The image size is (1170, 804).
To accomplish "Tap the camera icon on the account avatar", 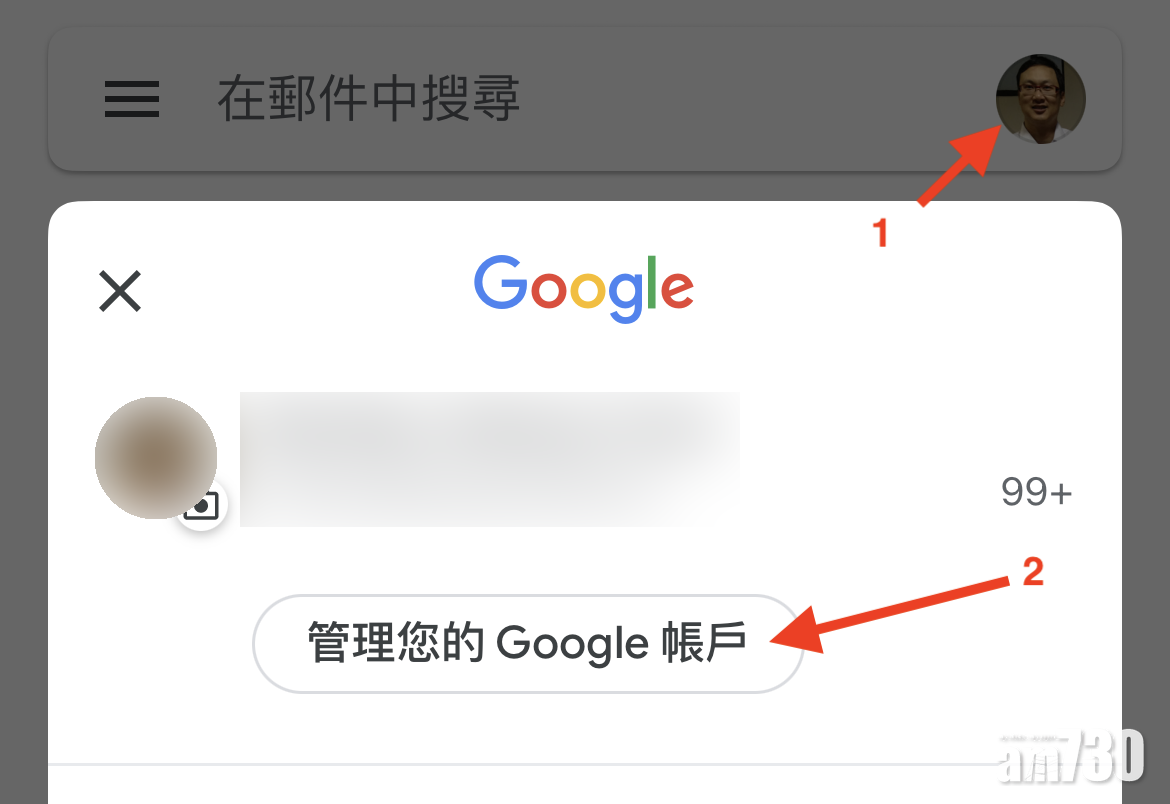I will (201, 506).
